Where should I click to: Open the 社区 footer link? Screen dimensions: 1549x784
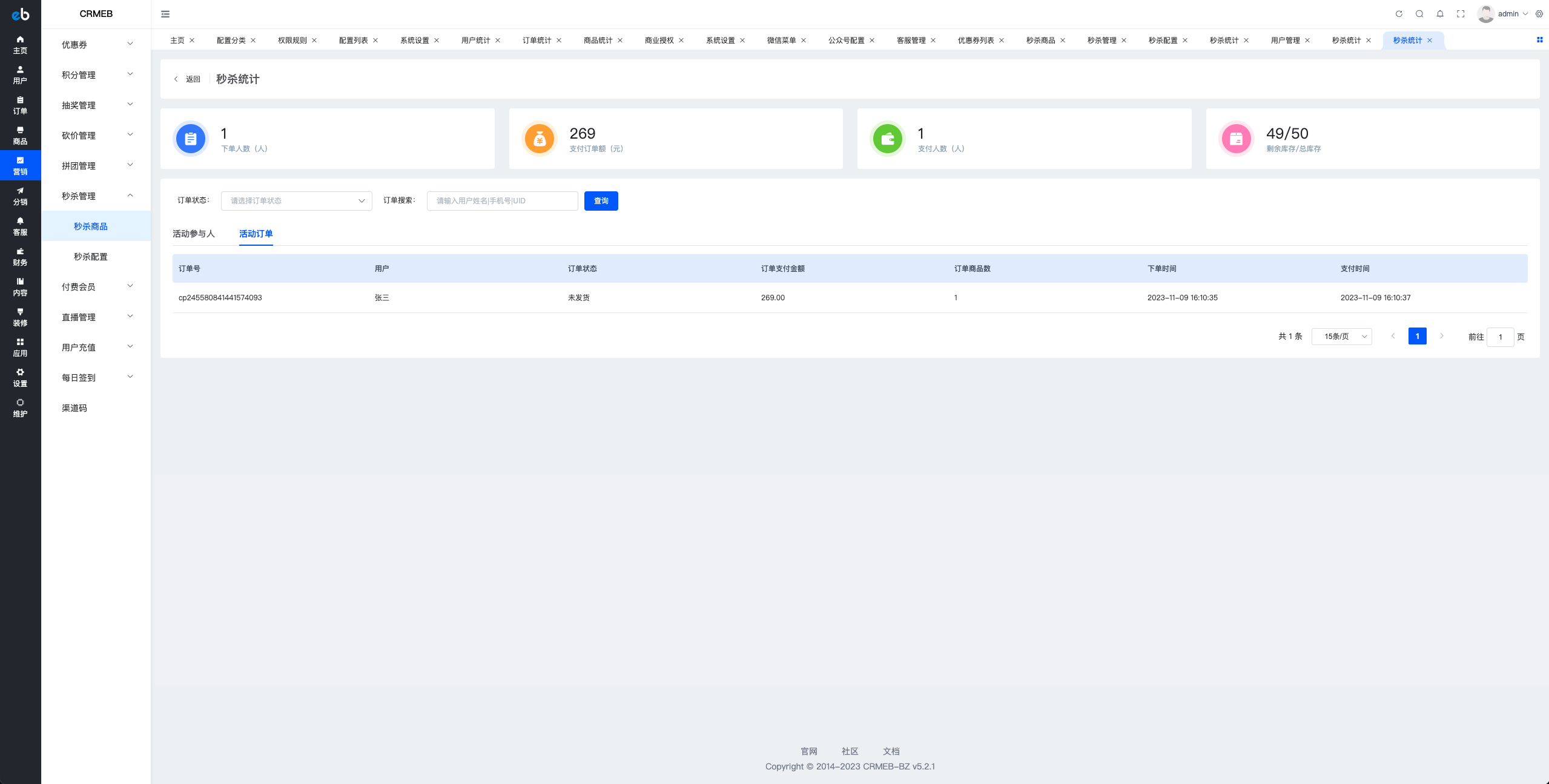click(850, 751)
